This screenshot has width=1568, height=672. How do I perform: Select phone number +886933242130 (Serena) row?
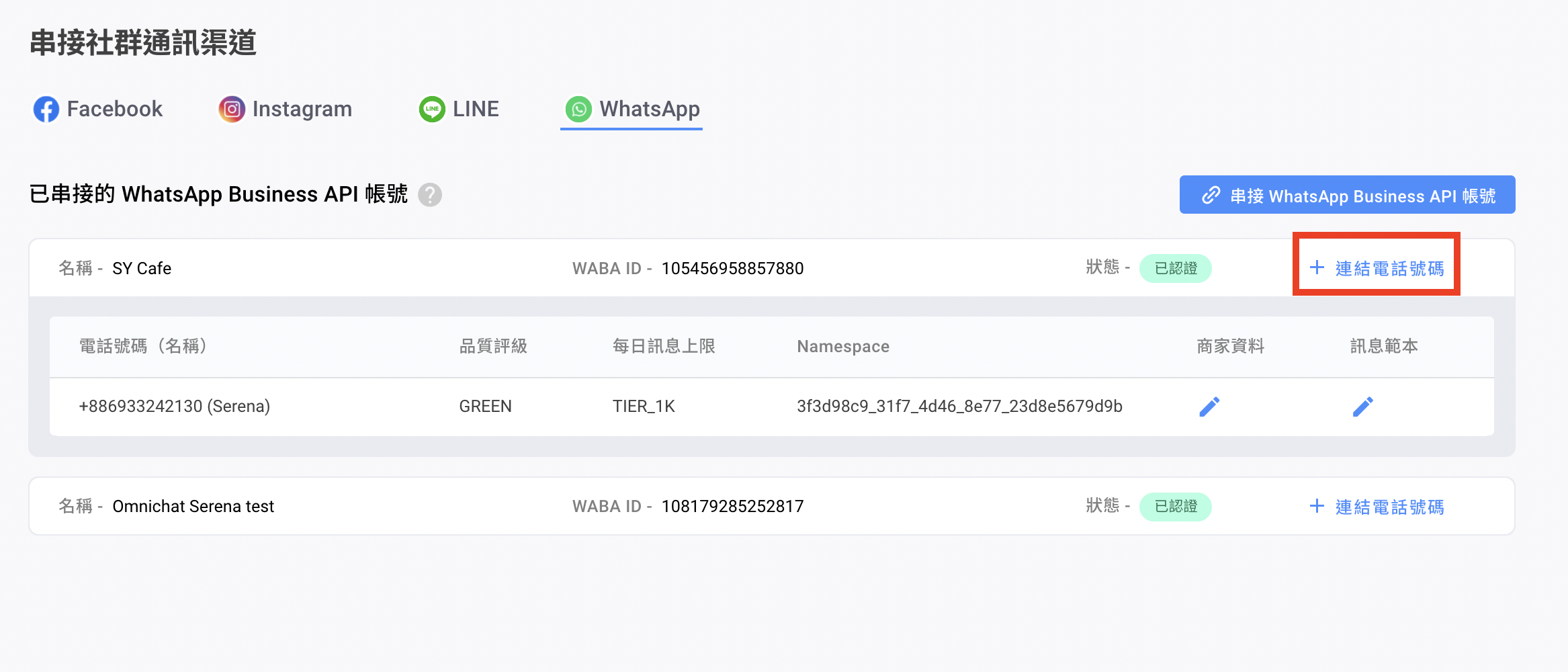coord(175,407)
